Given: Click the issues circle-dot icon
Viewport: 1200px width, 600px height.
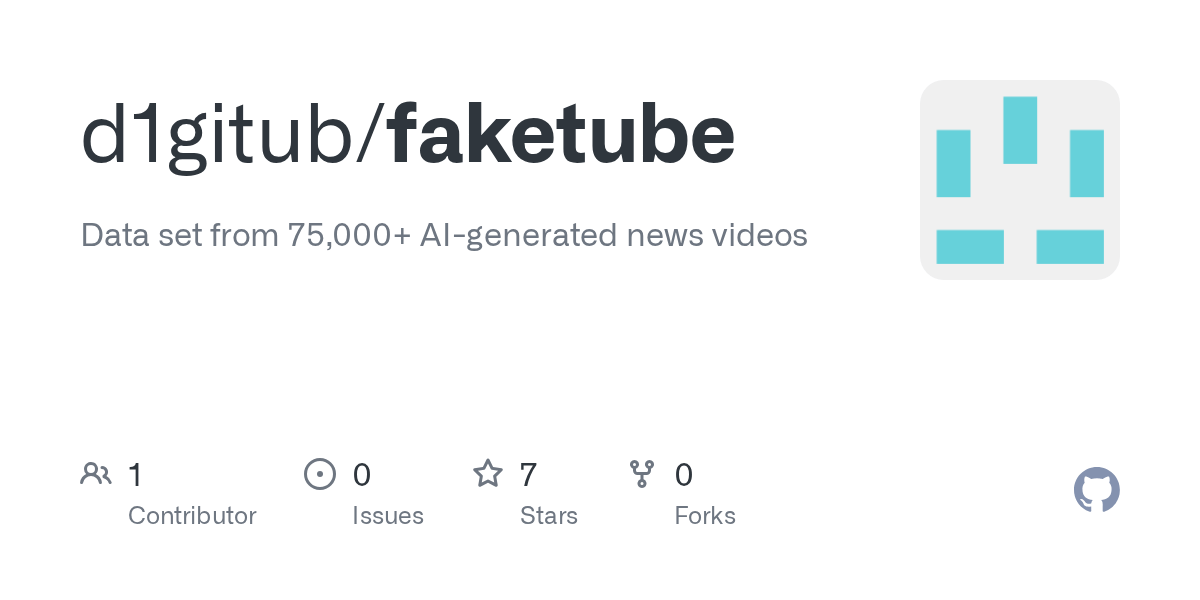Looking at the screenshot, I should 319,474.
